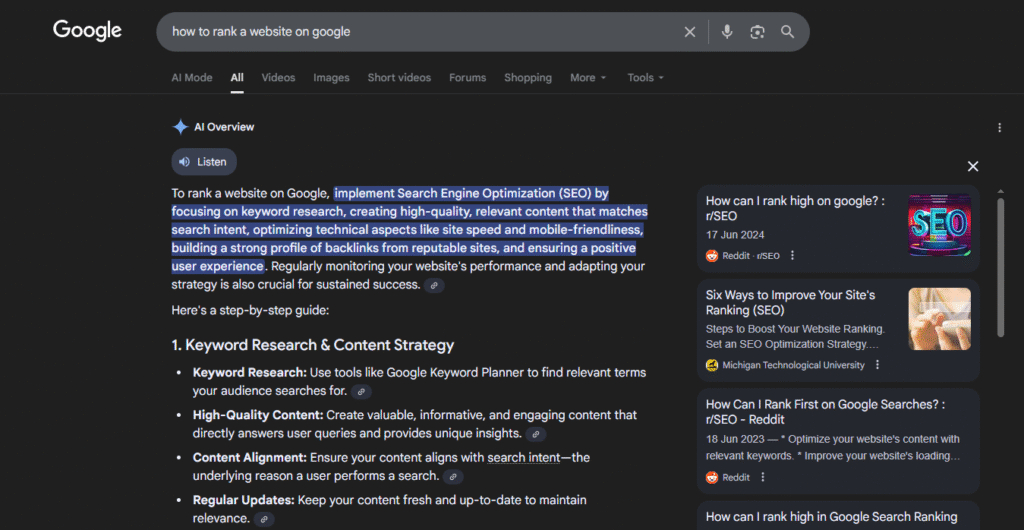This screenshot has height=530, width=1024.
Task: Click the magnifier search icon
Action: [788, 32]
